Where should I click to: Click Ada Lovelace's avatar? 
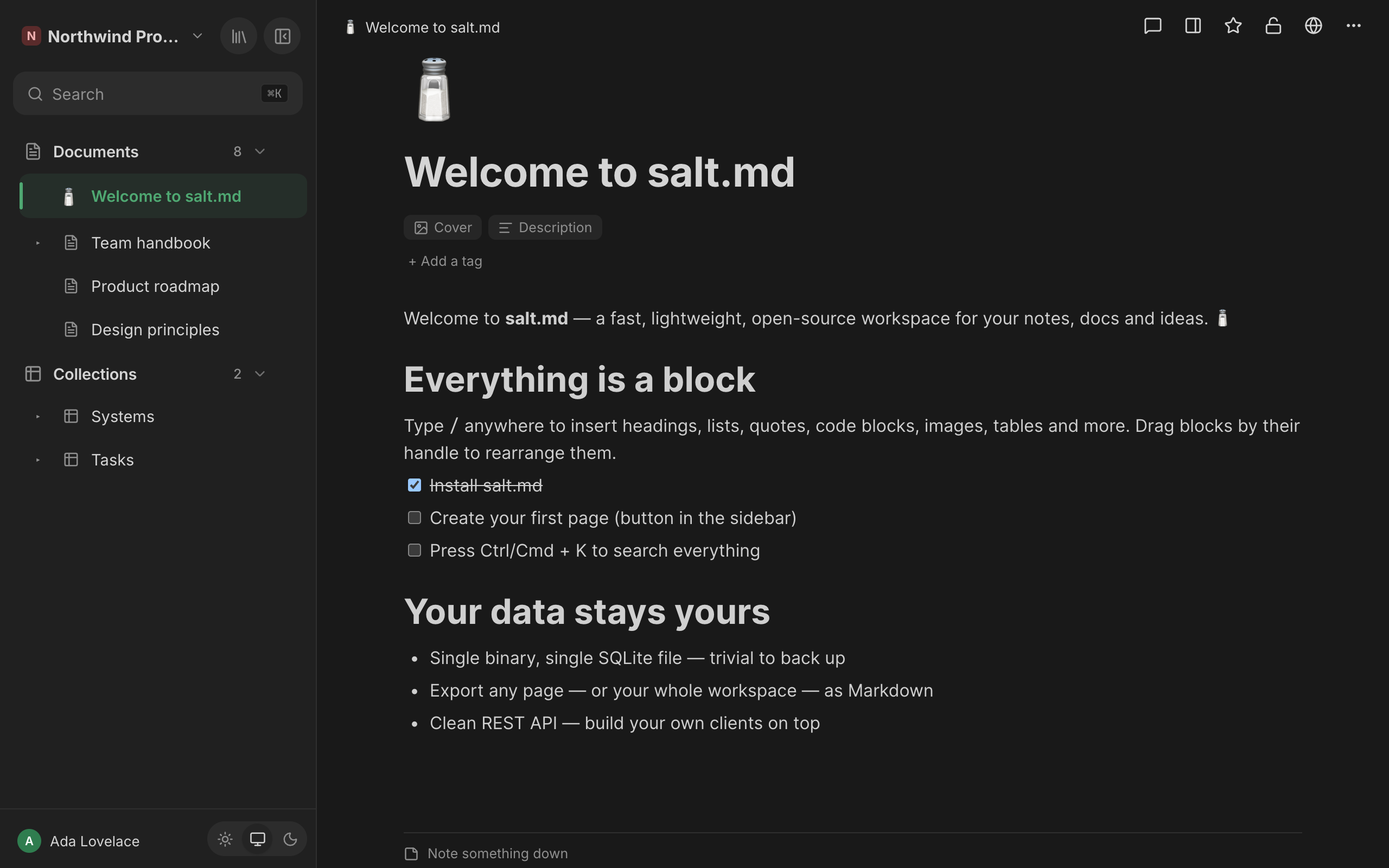[29, 841]
